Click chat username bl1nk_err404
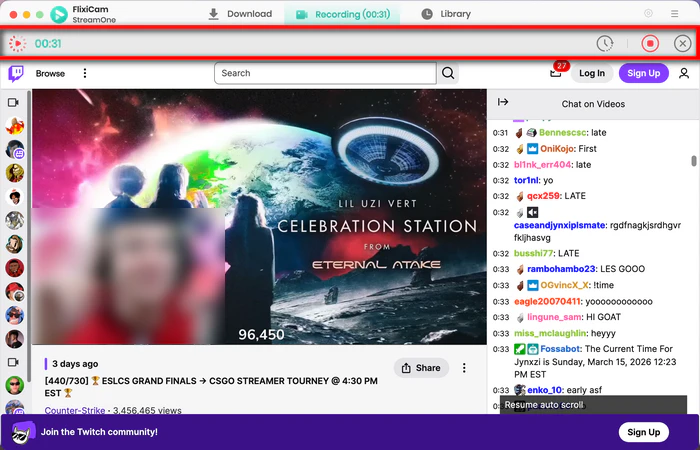The height and width of the screenshot is (450, 700). coord(542,165)
